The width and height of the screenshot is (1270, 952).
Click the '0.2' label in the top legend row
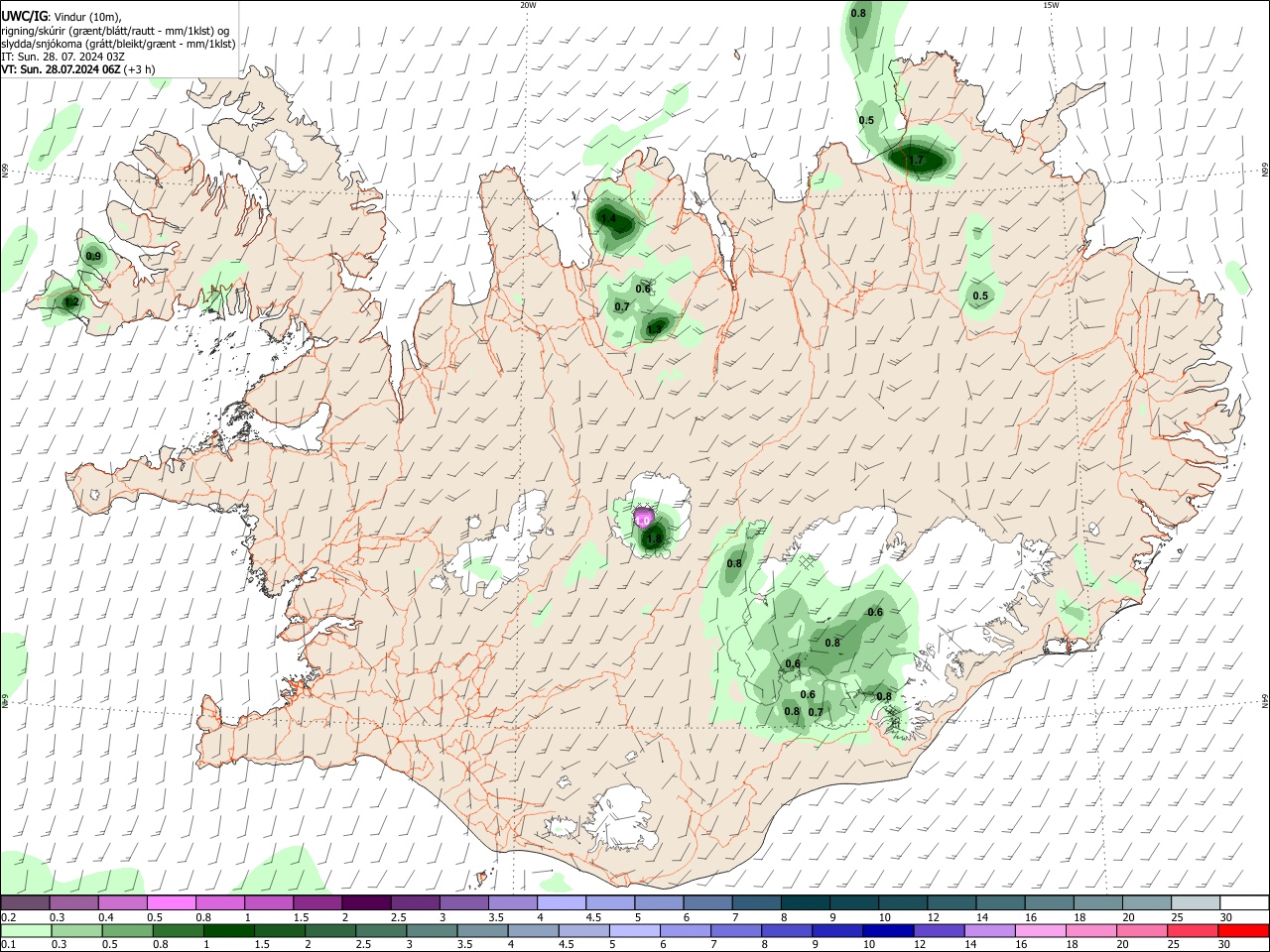[x=8, y=917]
